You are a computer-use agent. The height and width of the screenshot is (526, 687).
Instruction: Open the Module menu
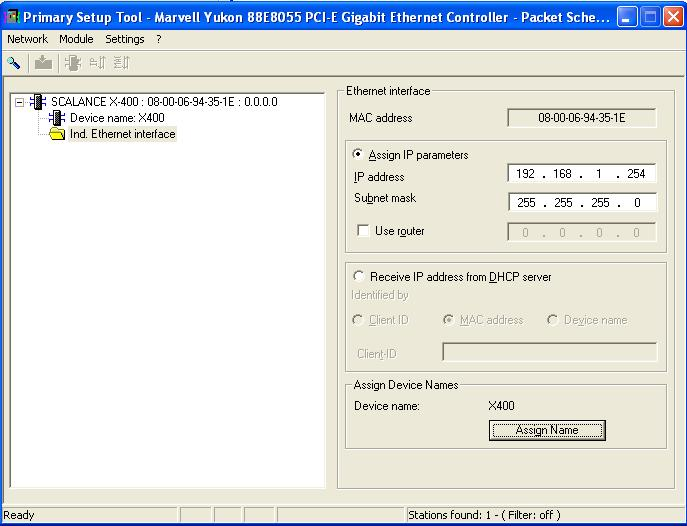pos(76,39)
